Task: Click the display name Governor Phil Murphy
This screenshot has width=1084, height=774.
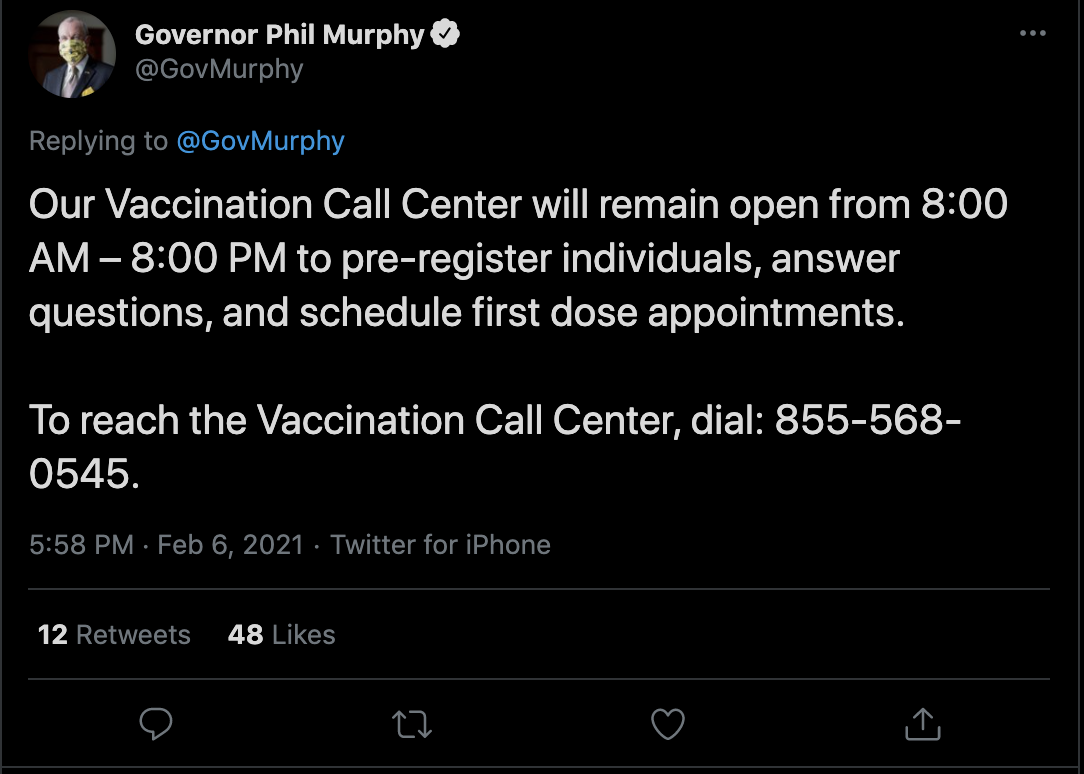Action: coord(279,34)
